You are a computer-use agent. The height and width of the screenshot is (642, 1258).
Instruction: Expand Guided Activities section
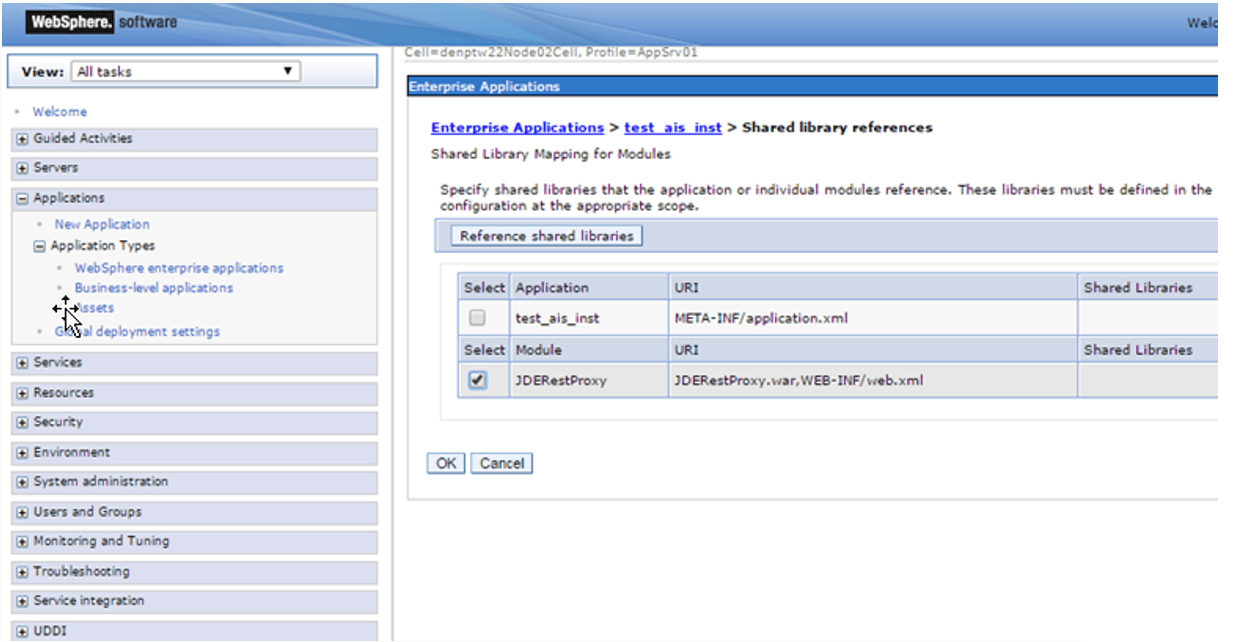coord(22,139)
